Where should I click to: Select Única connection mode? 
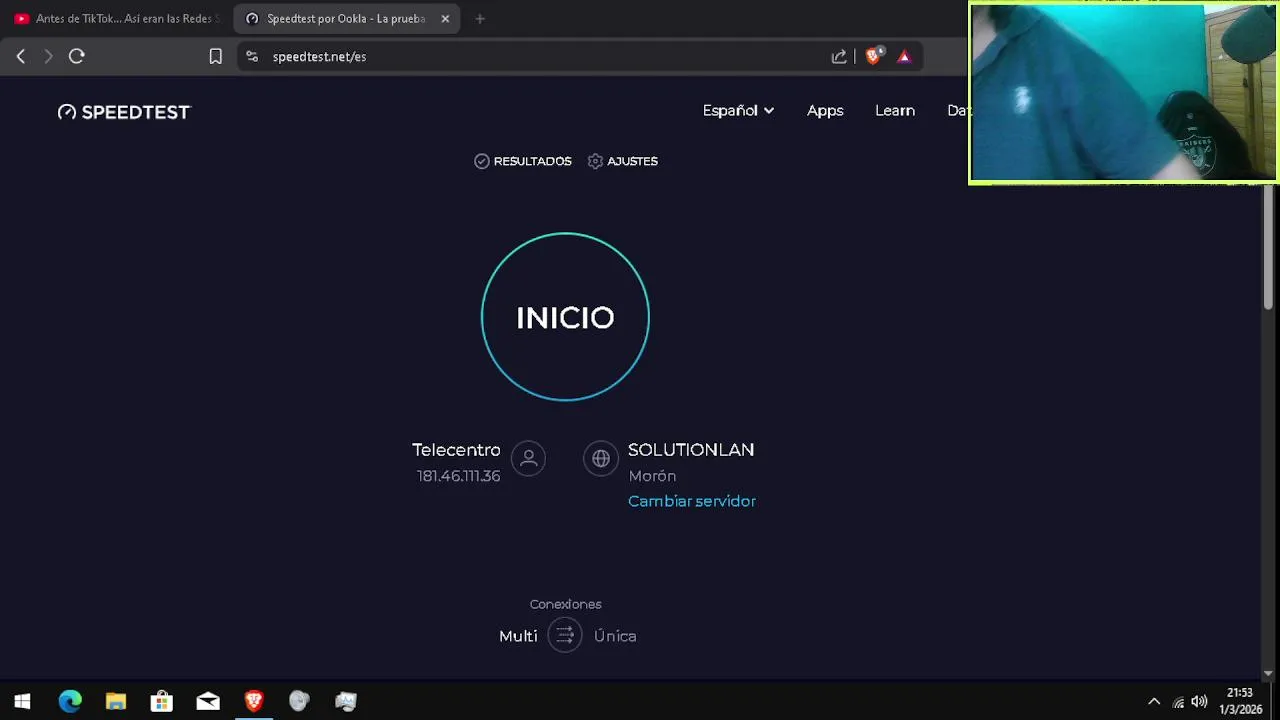coord(615,636)
